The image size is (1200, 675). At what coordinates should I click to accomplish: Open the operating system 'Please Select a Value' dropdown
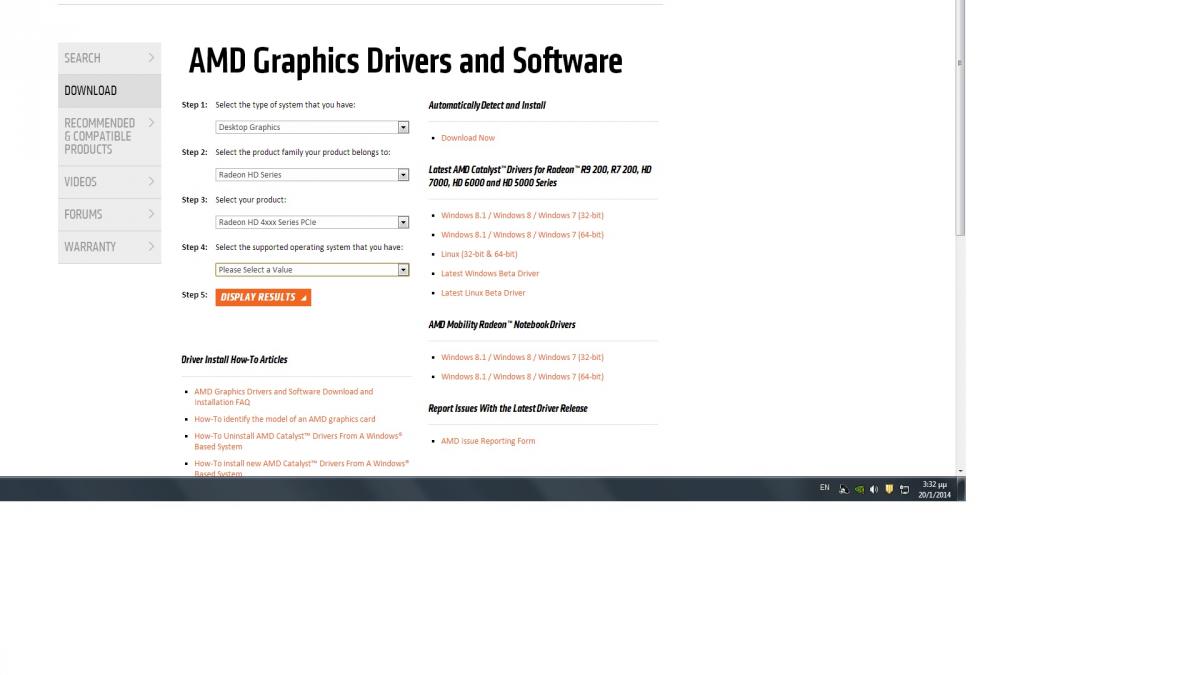click(x=312, y=270)
